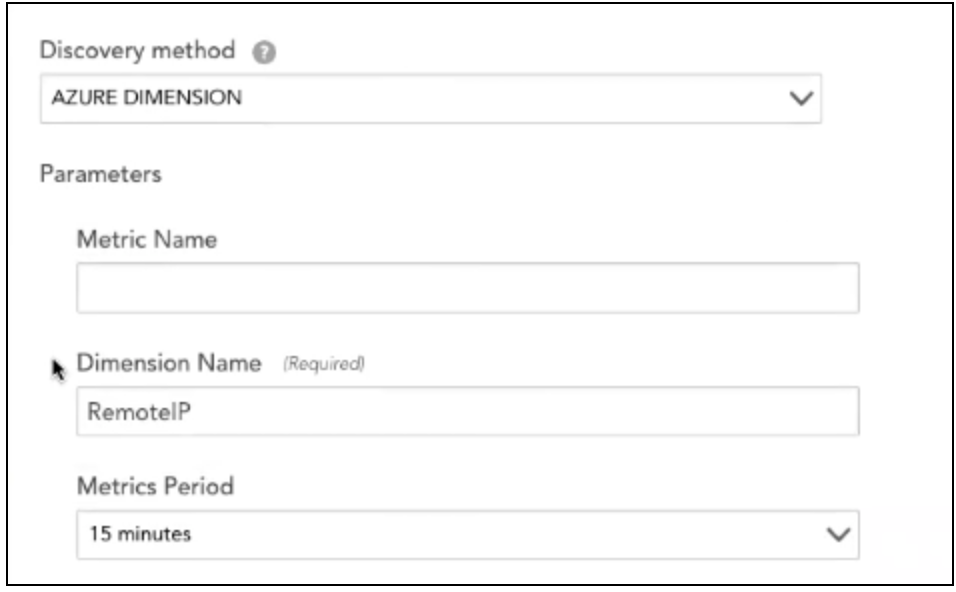
Task: Click blank middle area of Discovery method selector
Action: (x=512, y=98)
